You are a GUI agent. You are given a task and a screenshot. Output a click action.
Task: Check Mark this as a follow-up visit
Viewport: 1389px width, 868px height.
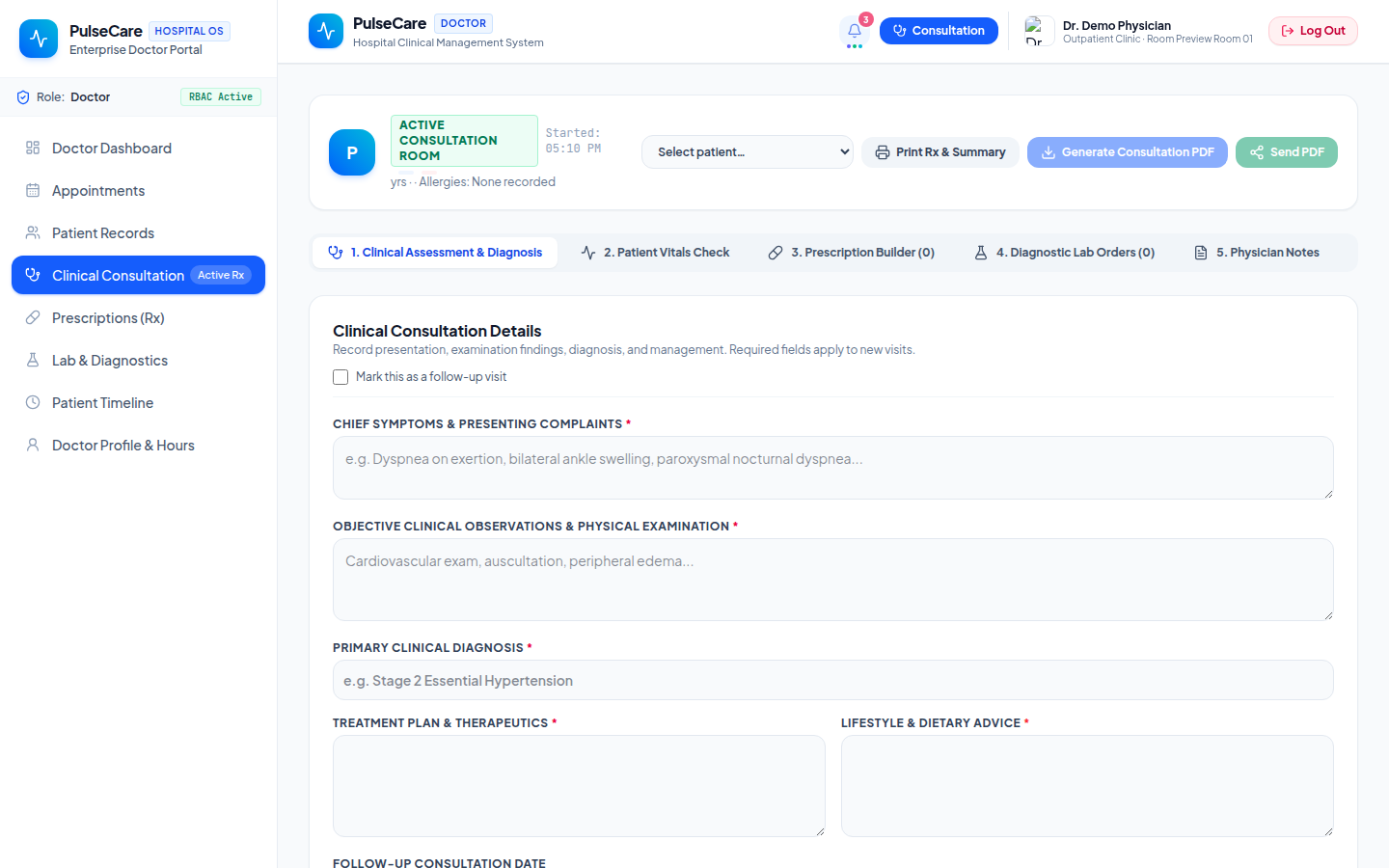[x=340, y=377]
